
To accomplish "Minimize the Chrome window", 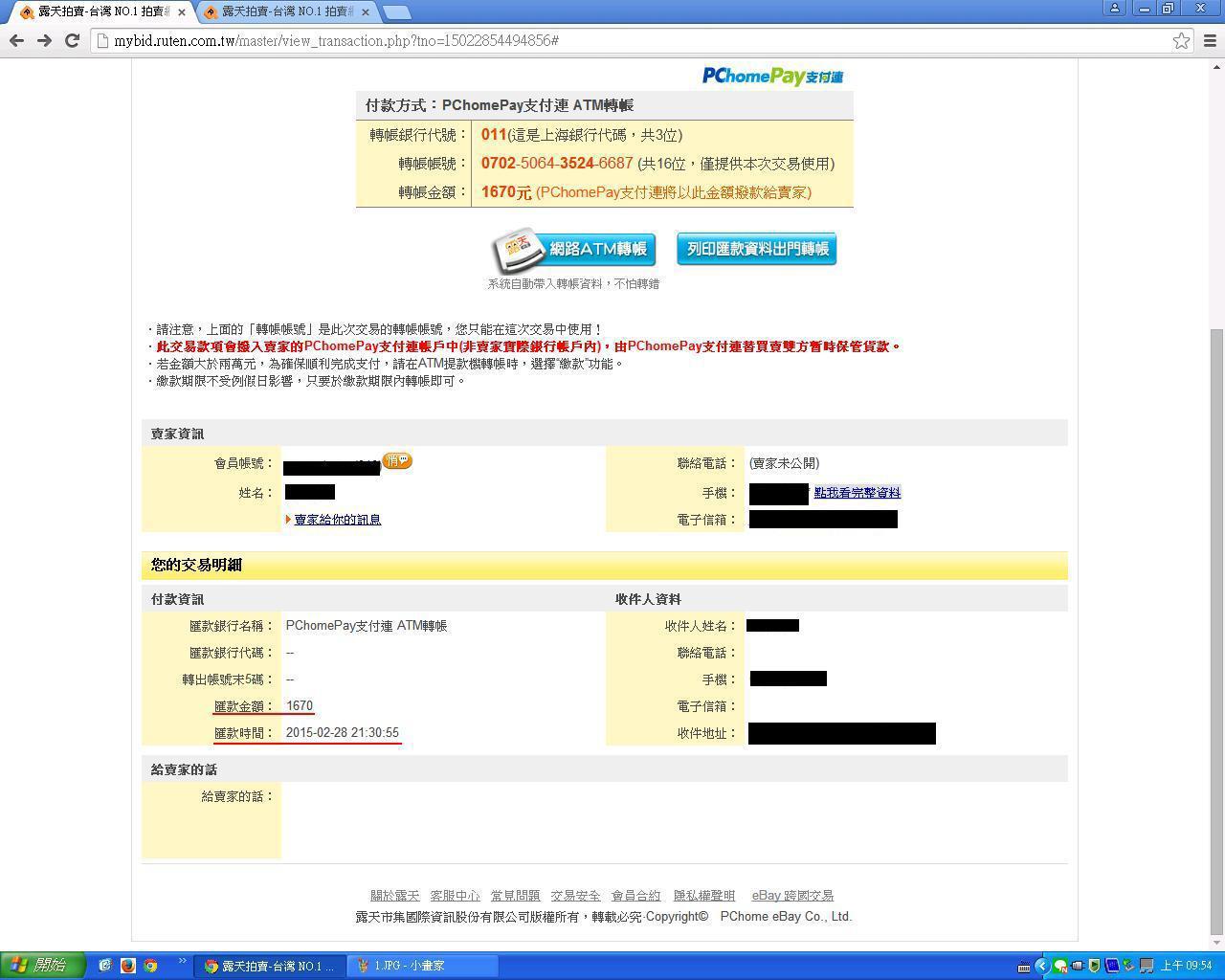I will [x=1144, y=8].
